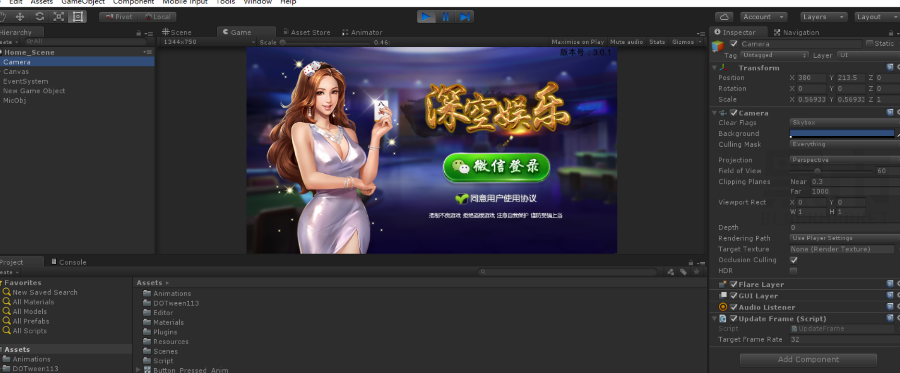This screenshot has width=900, height=373.
Task: Open Home_Scene options menu icon
Action: click(x=148, y=52)
